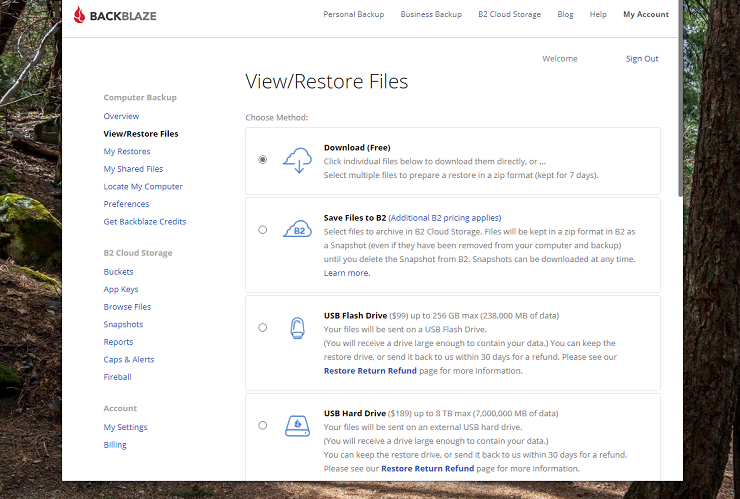Click the USB Flash Drive title text
740x499 pixels.
click(x=355, y=315)
